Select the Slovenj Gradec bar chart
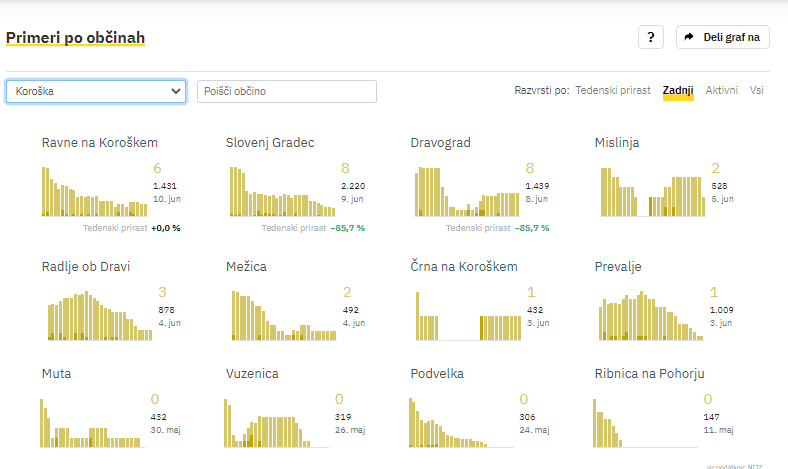This screenshot has height=469, width=788. (282, 191)
